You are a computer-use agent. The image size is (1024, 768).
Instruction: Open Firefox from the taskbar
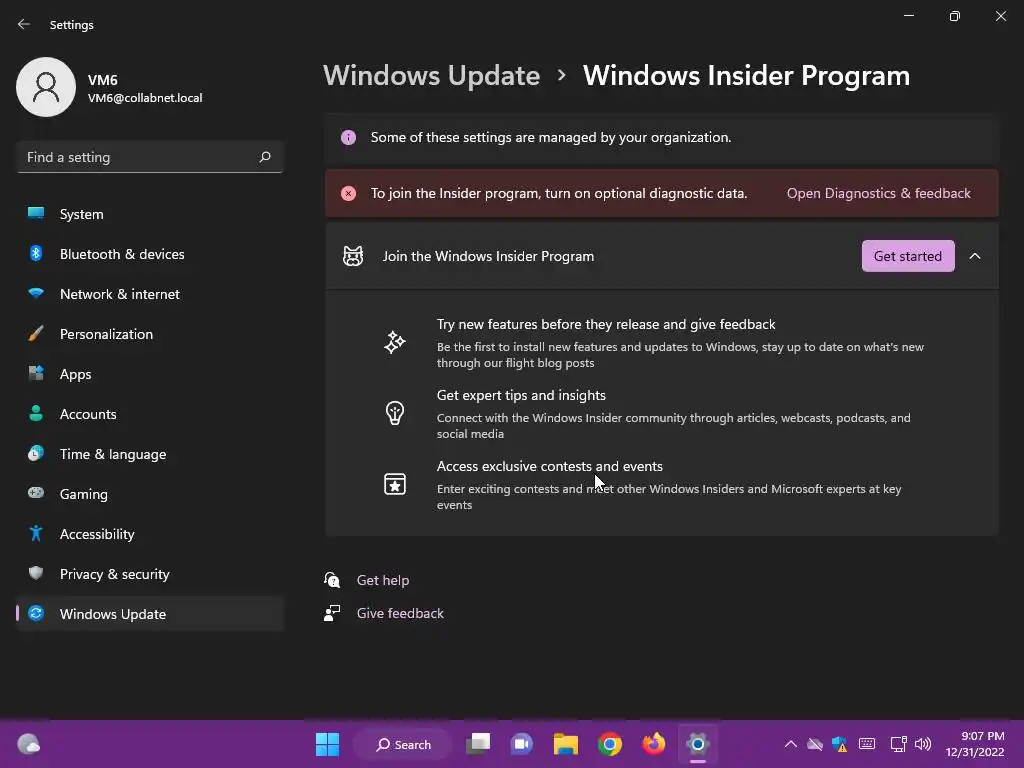pos(653,744)
